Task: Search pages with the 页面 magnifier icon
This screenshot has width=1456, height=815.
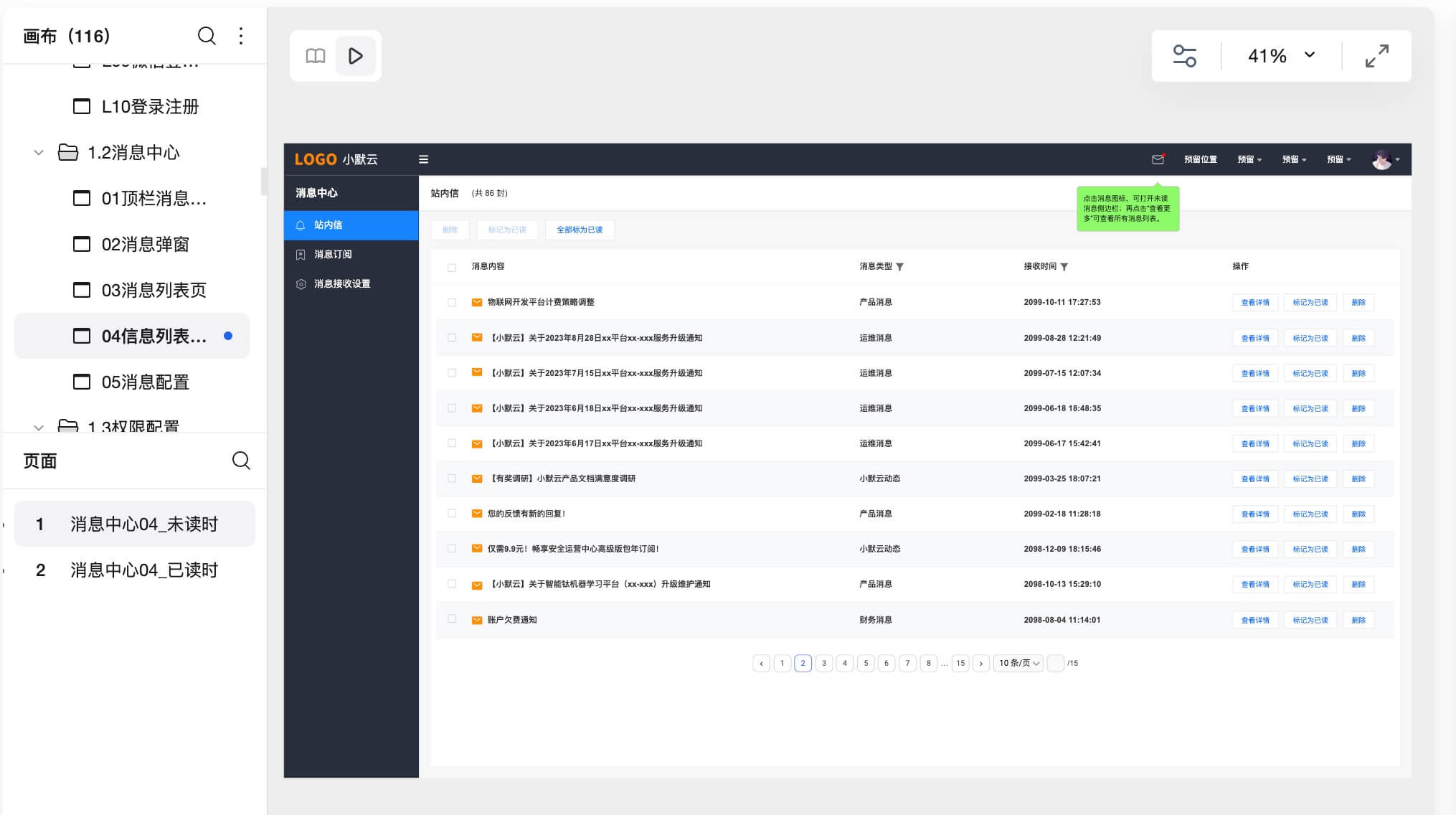Action: click(241, 461)
